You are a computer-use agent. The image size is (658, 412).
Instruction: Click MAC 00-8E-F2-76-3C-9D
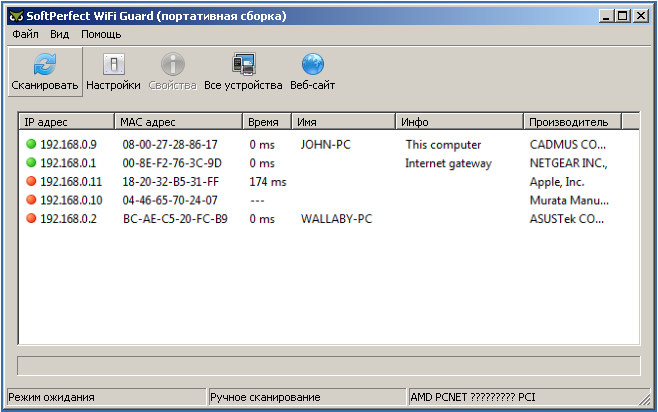coord(172,163)
